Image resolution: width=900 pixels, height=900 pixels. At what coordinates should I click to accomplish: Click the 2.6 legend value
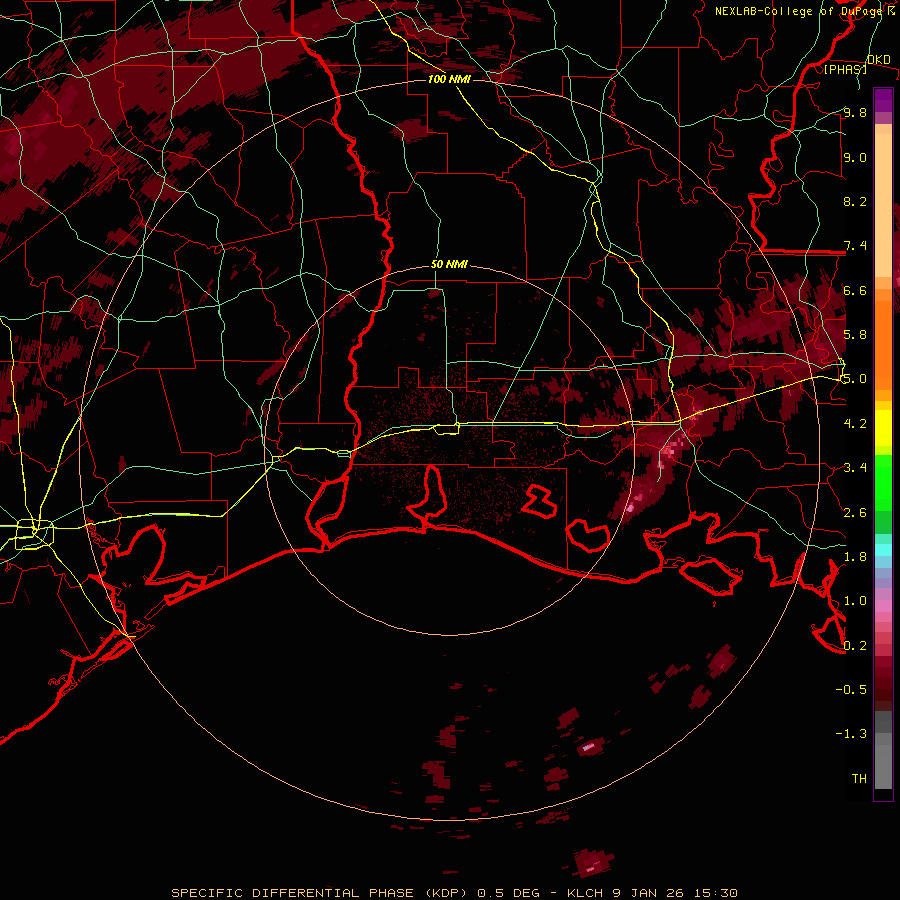click(855, 513)
